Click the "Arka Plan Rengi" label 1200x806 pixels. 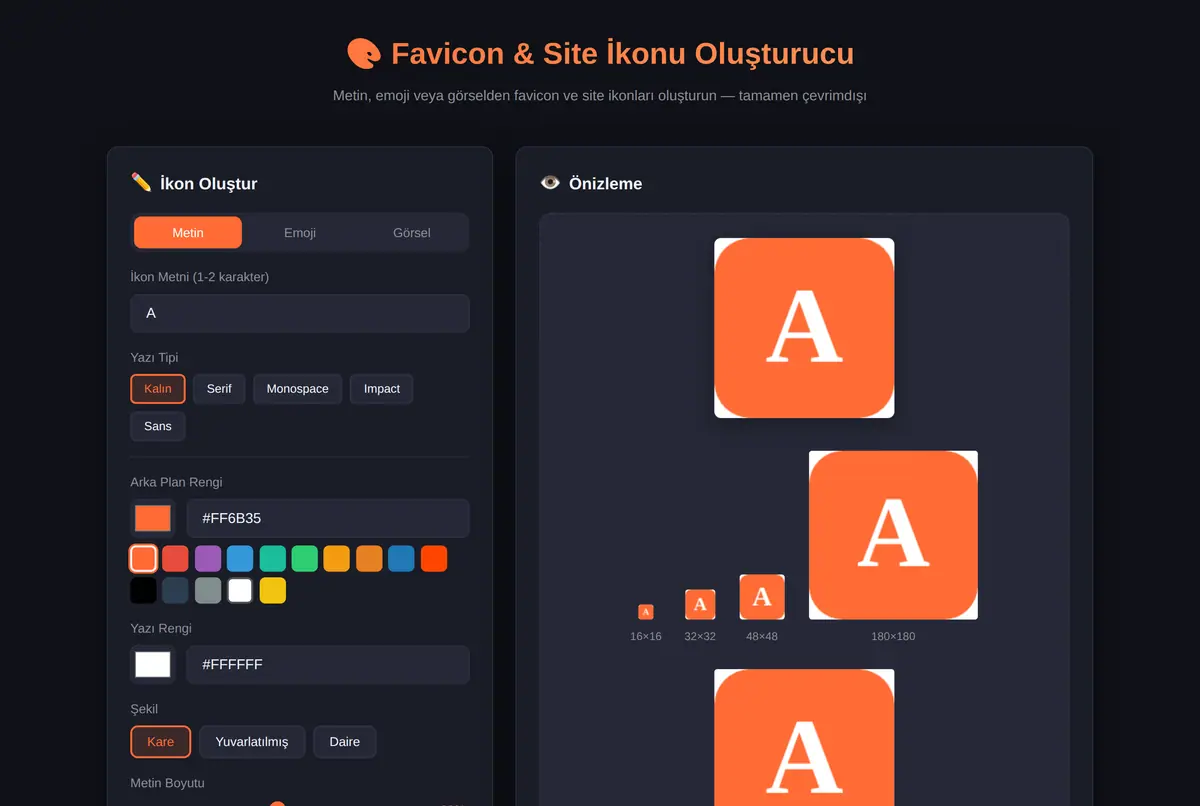point(176,482)
